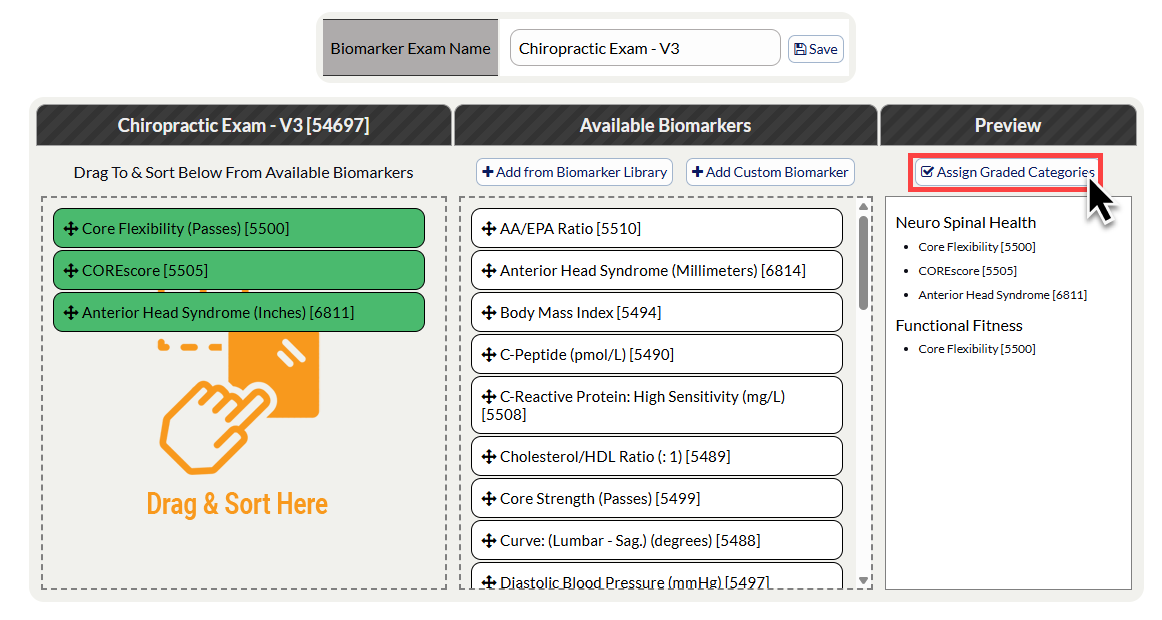Click move icon on Body Mass Index
The height and width of the screenshot is (620, 1162).
click(488, 313)
